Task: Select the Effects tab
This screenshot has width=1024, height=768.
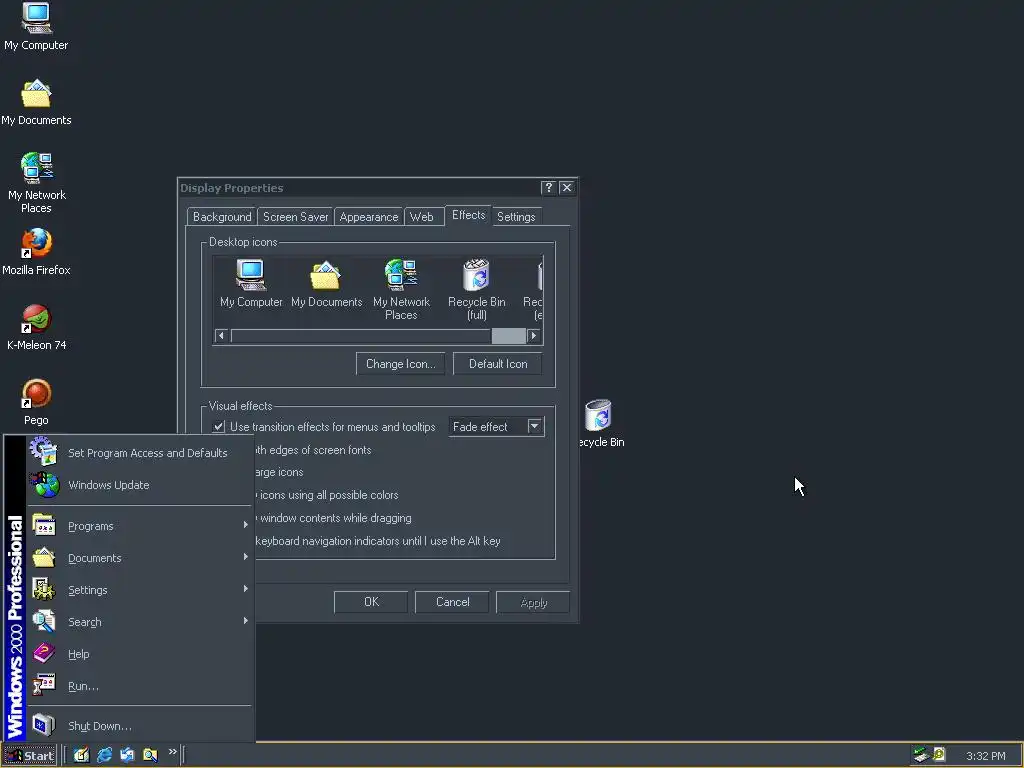Action: [x=468, y=215]
